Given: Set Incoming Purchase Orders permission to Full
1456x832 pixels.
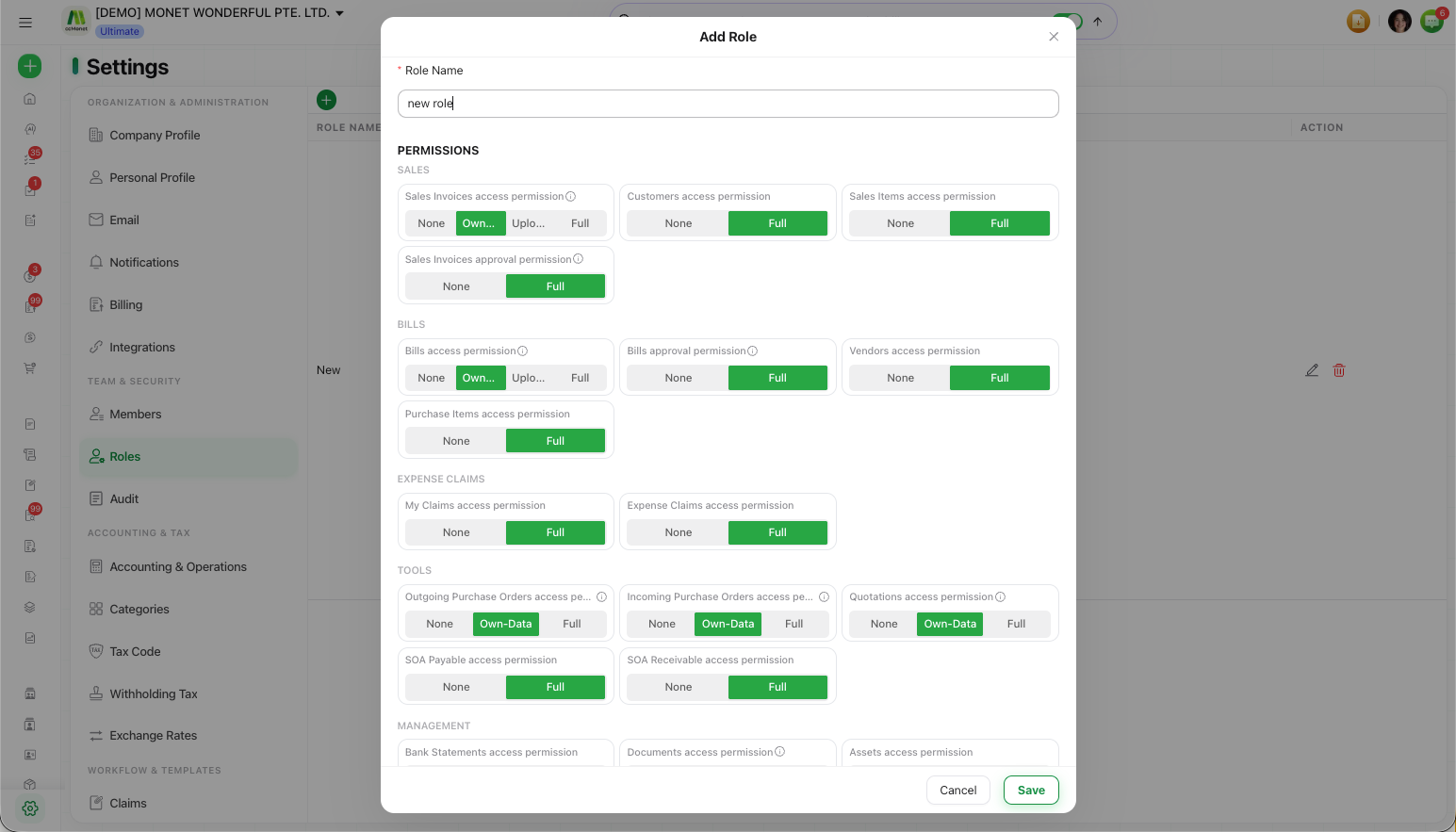Looking at the screenshot, I should tap(794, 624).
